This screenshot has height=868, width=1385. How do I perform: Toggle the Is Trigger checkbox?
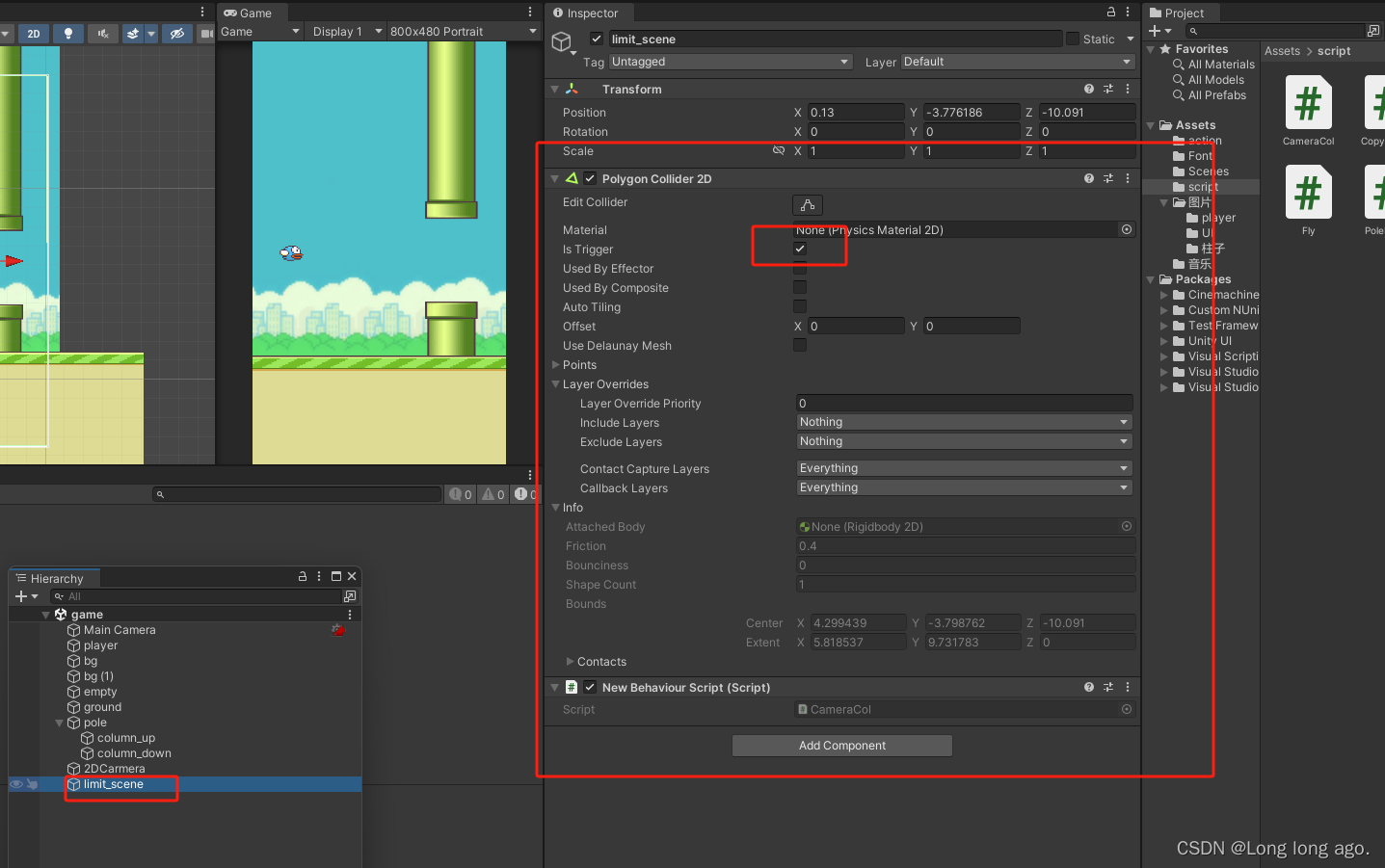click(x=800, y=249)
